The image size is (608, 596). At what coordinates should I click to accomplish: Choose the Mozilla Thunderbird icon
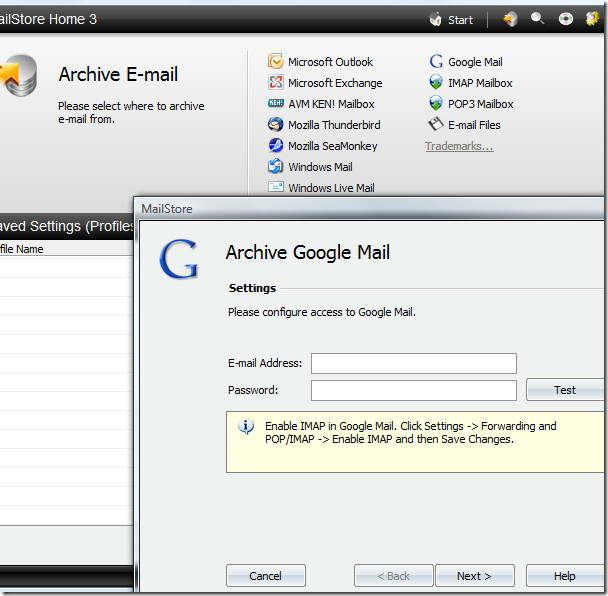pos(276,125)
